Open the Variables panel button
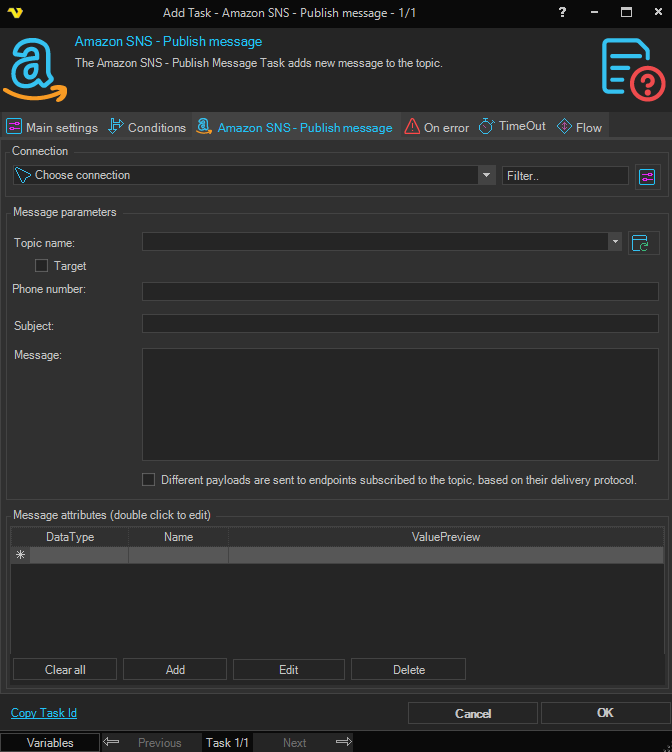The width and height of the screenshot is (672, 752). pos(50,742)
